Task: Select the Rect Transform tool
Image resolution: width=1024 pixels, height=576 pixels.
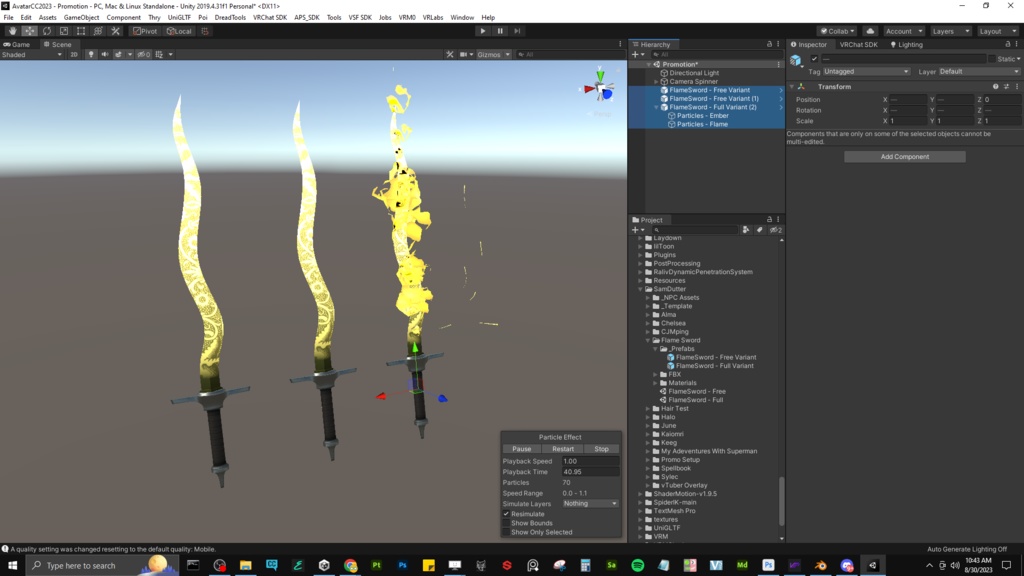Action: pyautogui.click(x=80, y=31)
